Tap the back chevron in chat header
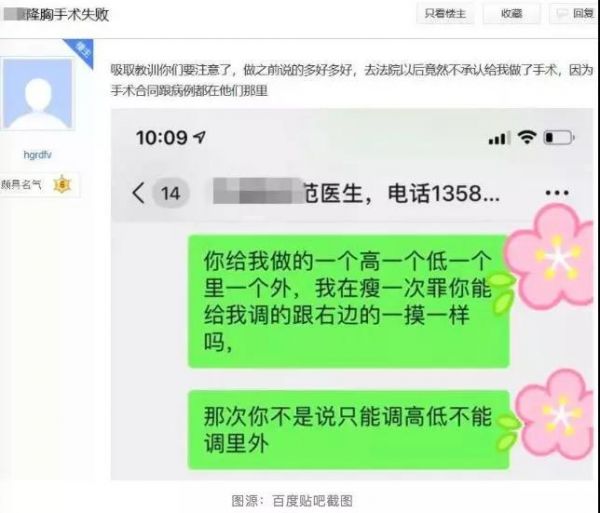600x513 pixels. pyautogui.click(x=139, y=192)
